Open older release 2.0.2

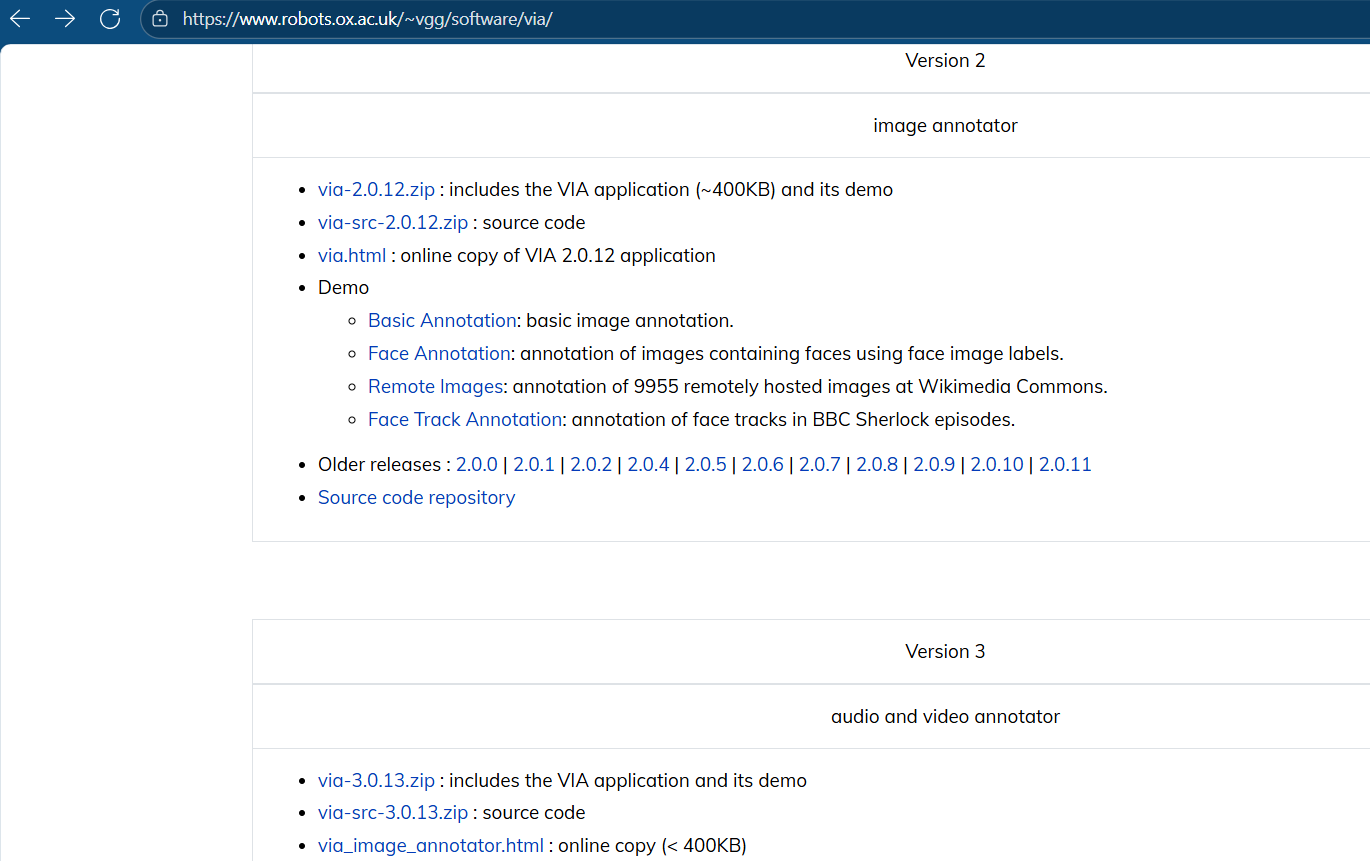tap(591, 464)
